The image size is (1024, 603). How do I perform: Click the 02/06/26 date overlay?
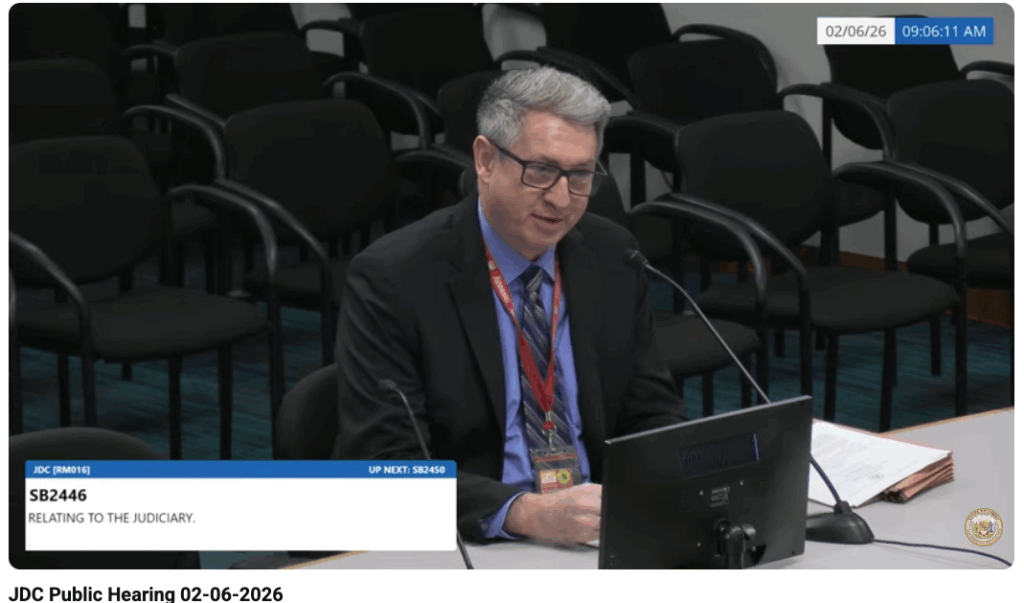[855, 32]
